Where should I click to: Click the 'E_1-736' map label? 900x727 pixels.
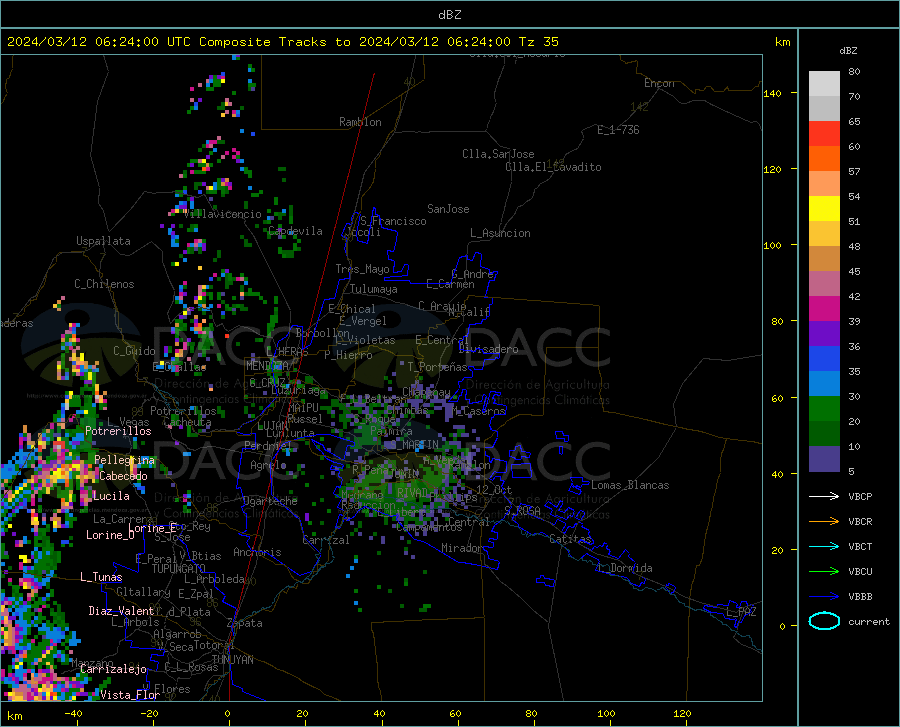(618, 130)
